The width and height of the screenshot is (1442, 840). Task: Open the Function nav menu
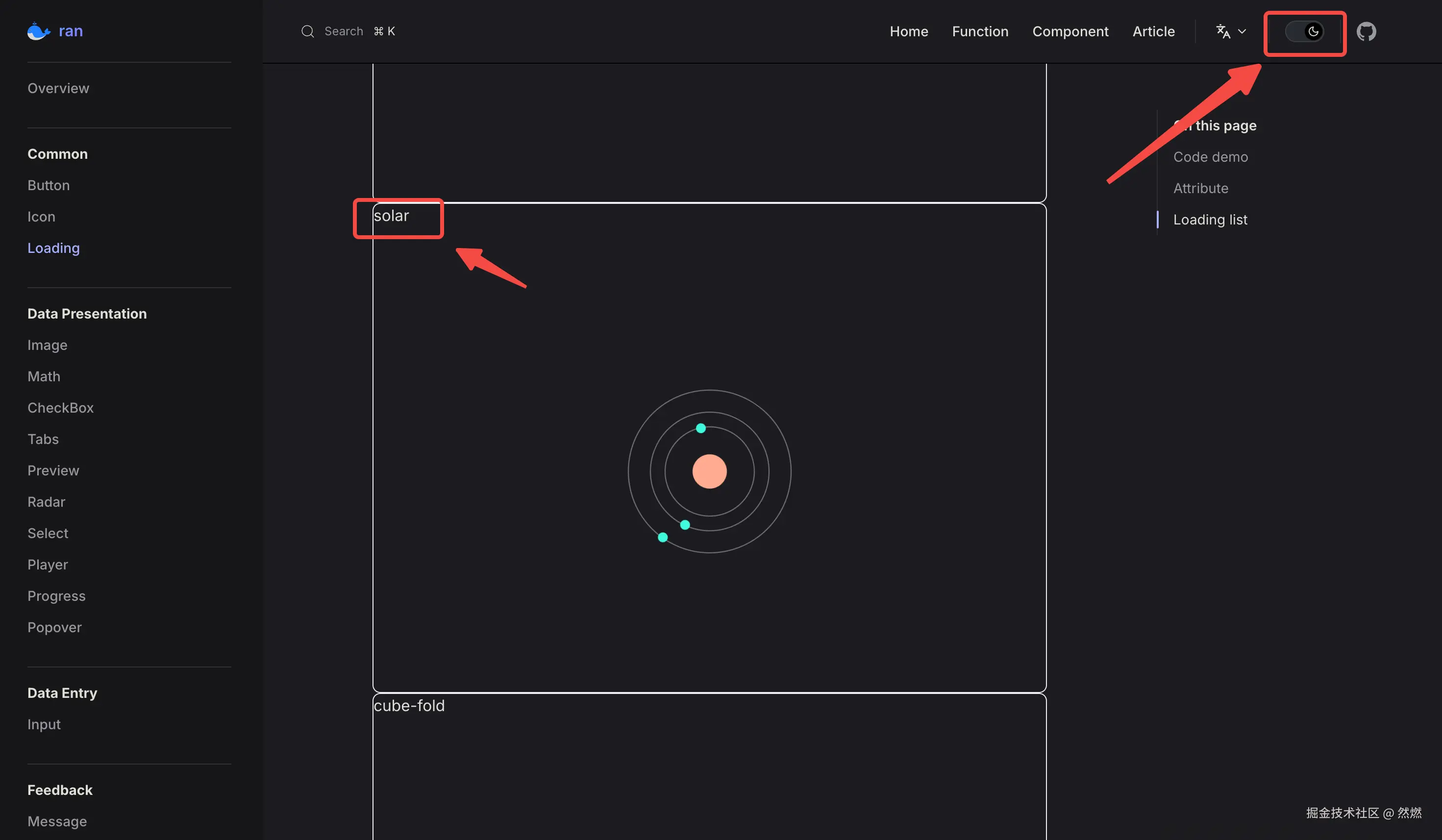pyautogui.click(x=980, y=31)
